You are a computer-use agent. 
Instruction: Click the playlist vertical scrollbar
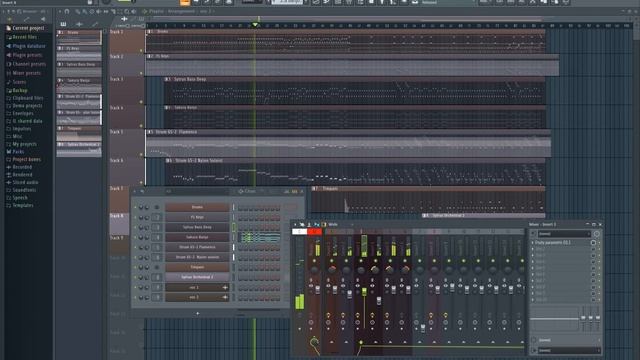[x=636, y=29]
